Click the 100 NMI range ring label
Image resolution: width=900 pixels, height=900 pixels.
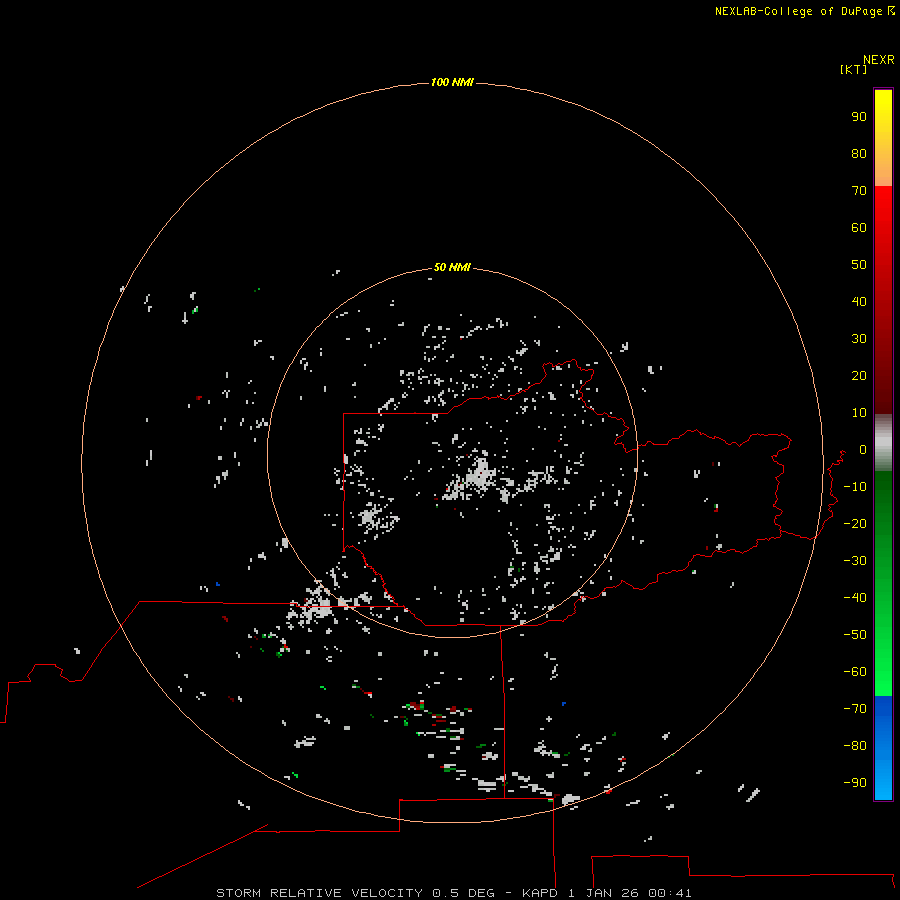452,82
